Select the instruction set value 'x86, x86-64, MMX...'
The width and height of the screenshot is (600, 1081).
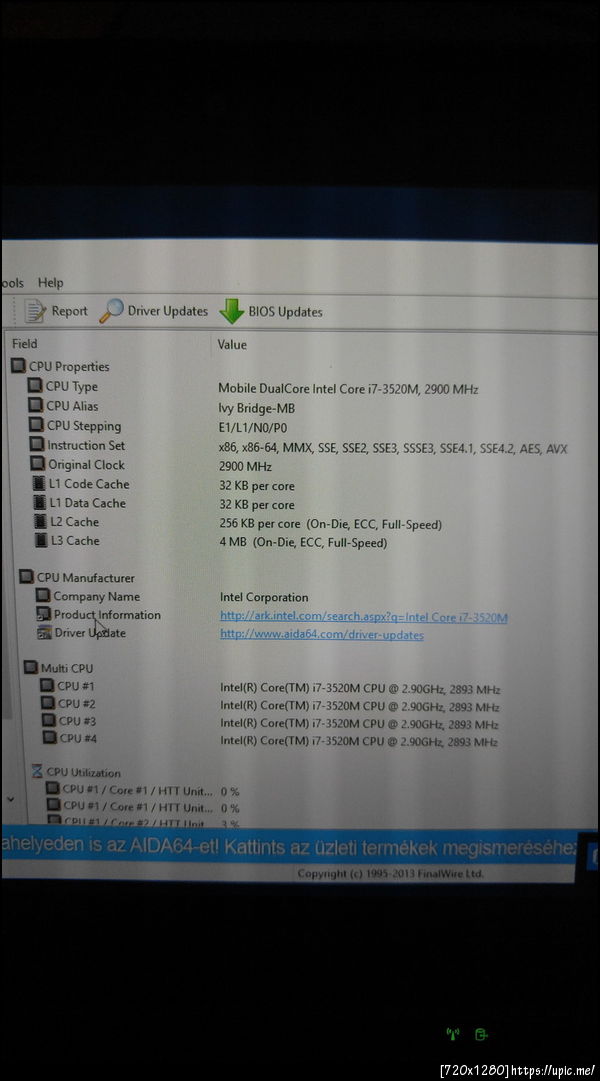click(x=393, y=448)
